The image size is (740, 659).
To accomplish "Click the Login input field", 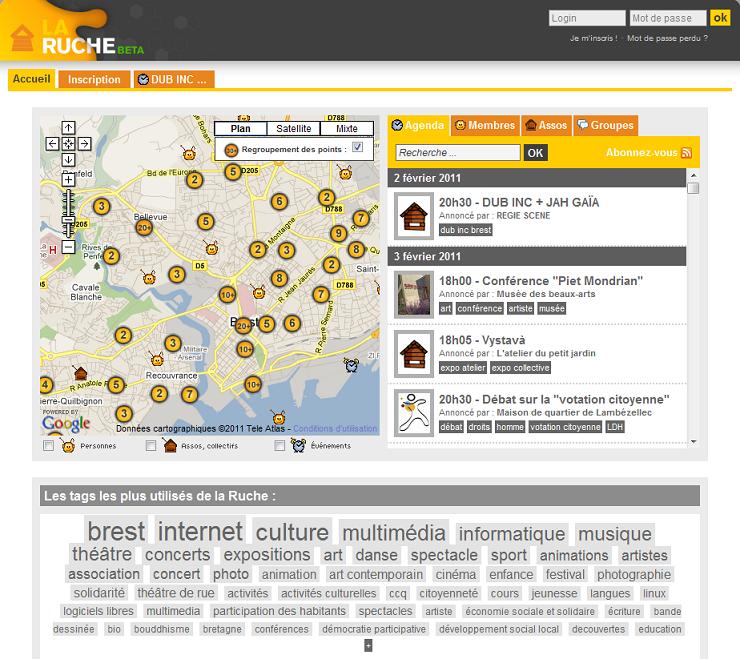I will click(587, 18).
